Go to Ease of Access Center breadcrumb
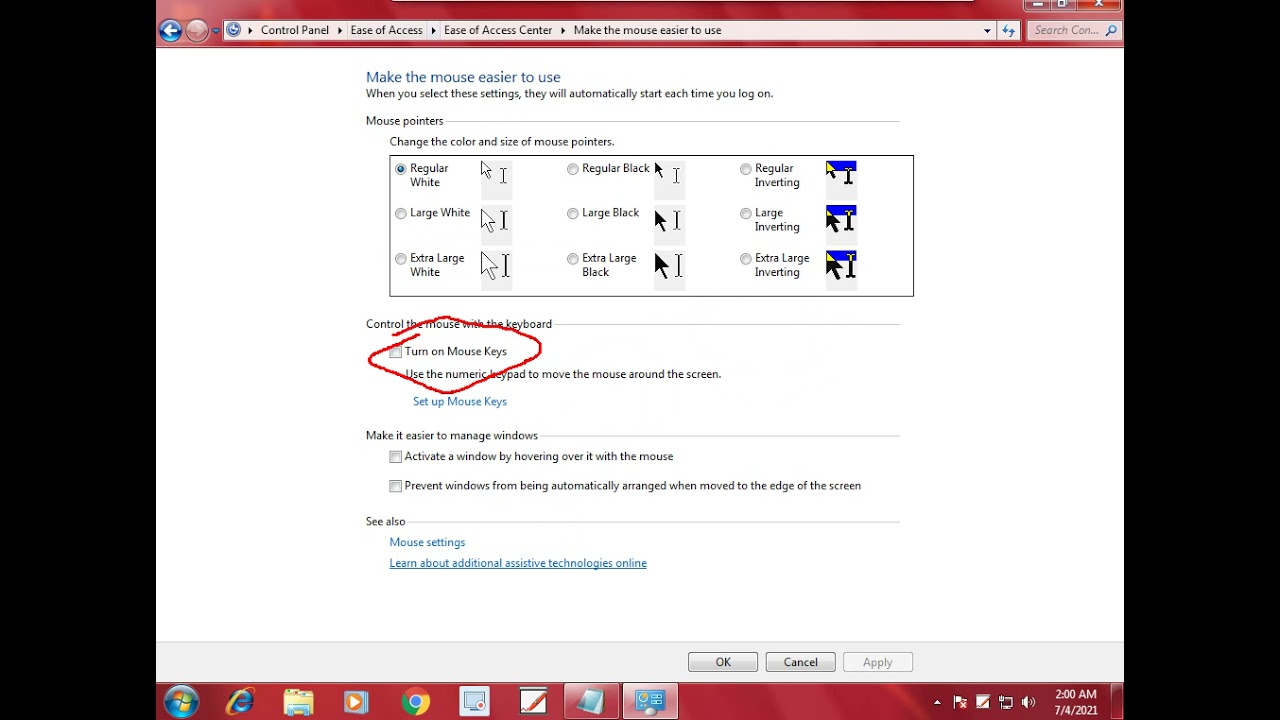1280x720 pixels. click(498, 31)
